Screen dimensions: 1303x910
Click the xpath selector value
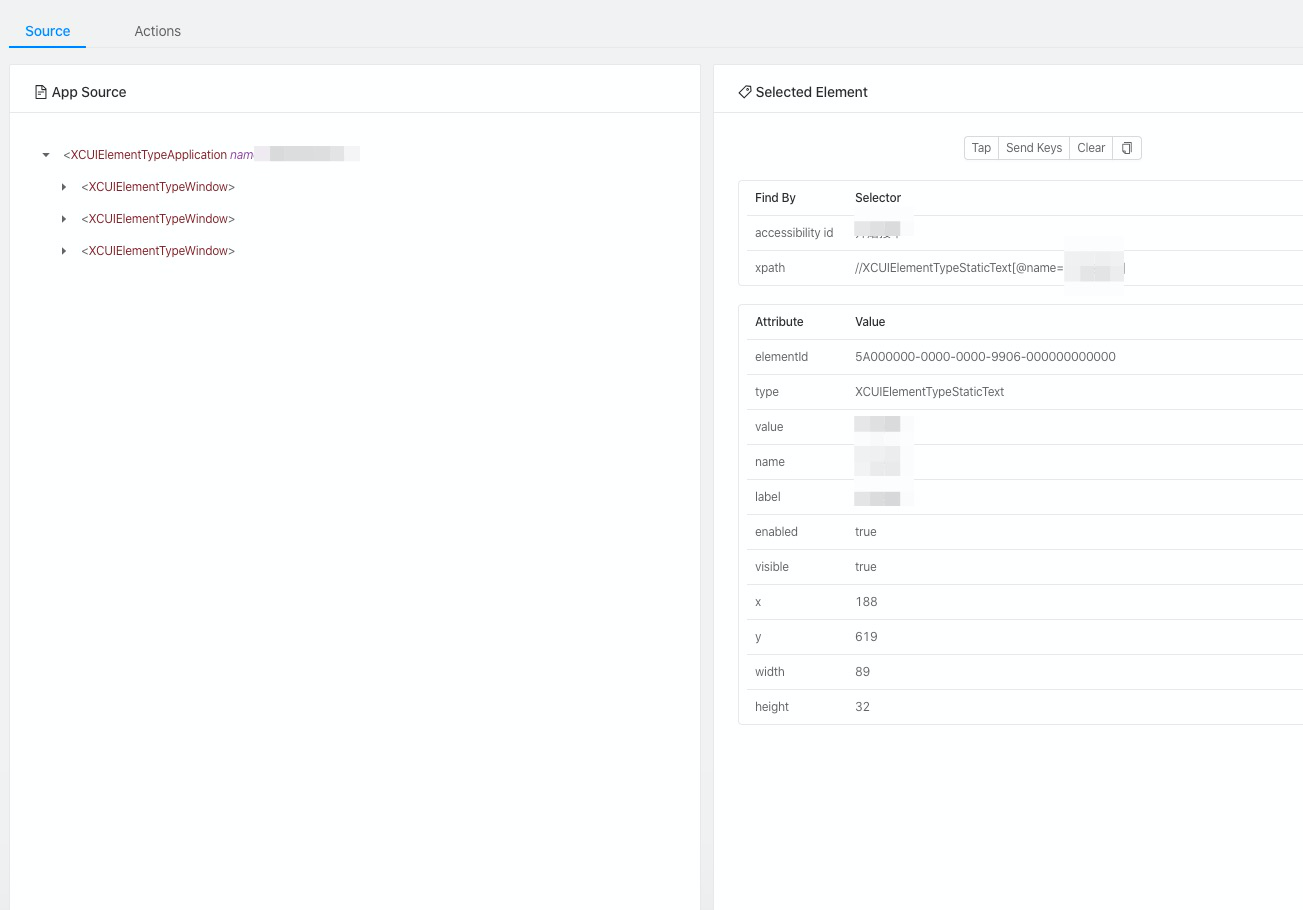(991, 268)
